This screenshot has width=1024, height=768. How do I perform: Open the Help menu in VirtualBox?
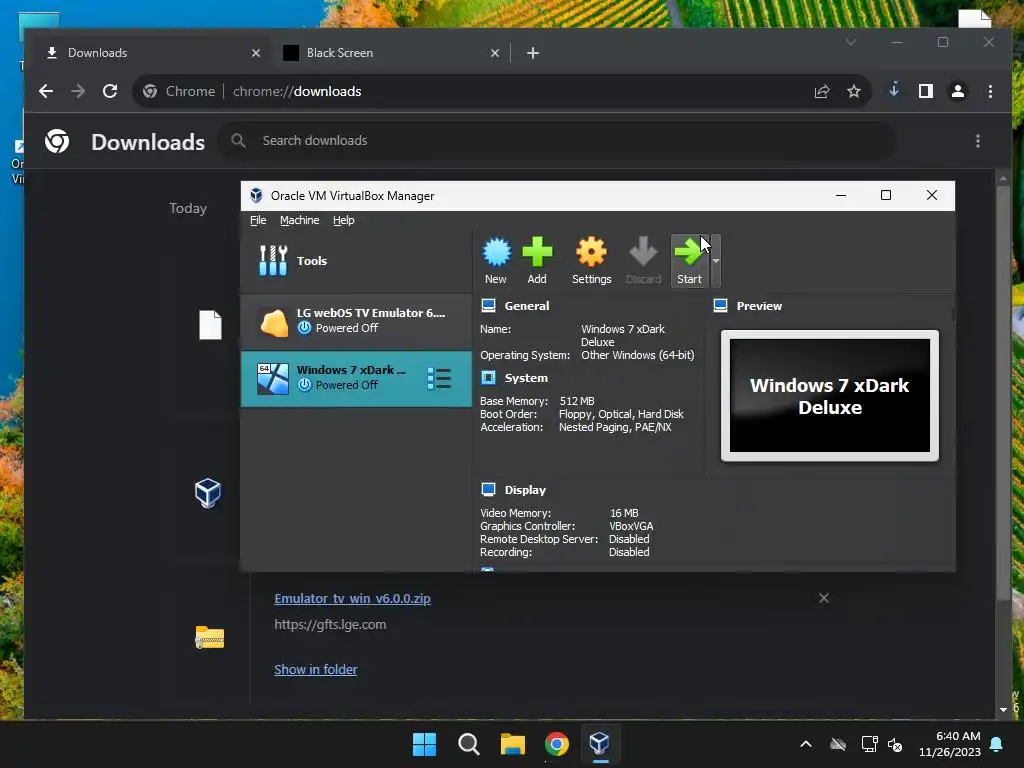pos(344,220)
